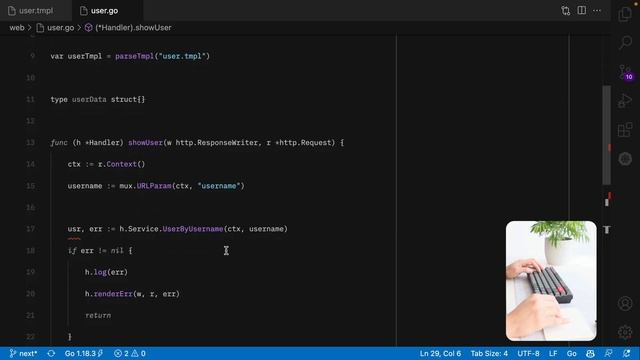Click Context() call on line 14
Image resolution: width=640 pixels, height=360 pixels.
click(x=126, y=164)
